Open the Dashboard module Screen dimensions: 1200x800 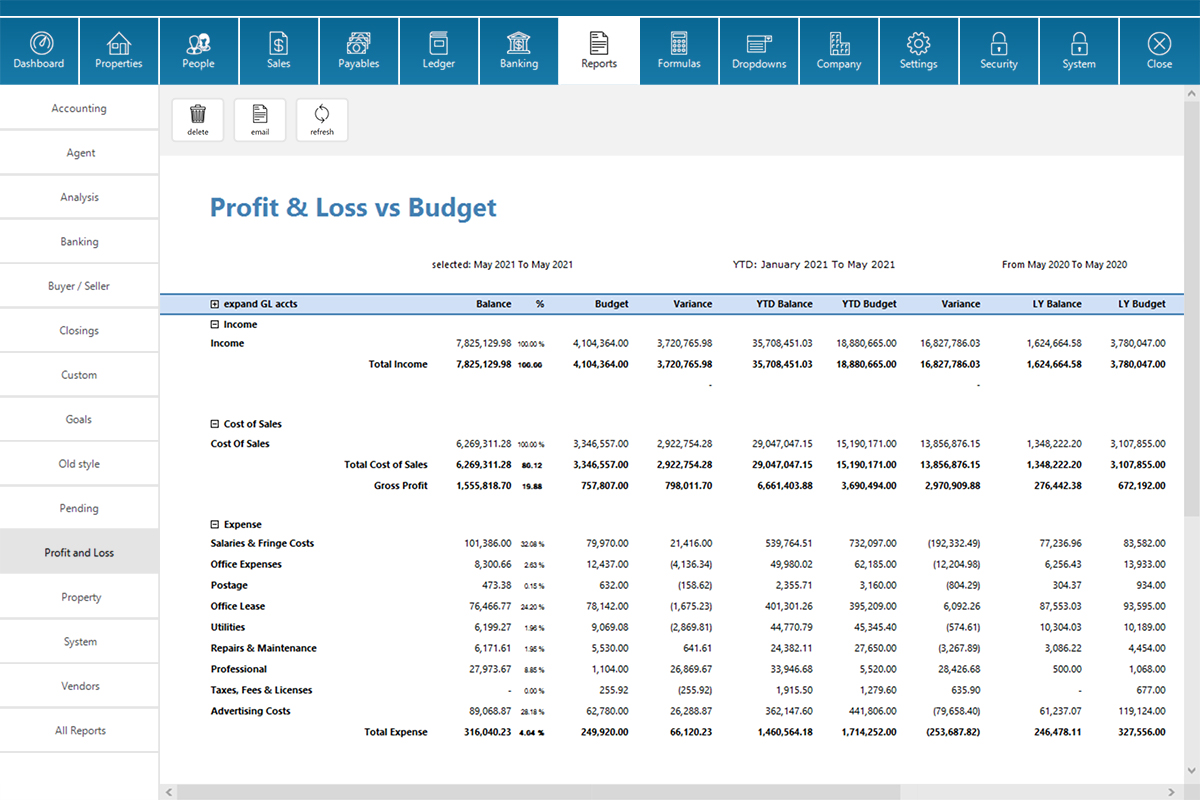coord(39,50)
